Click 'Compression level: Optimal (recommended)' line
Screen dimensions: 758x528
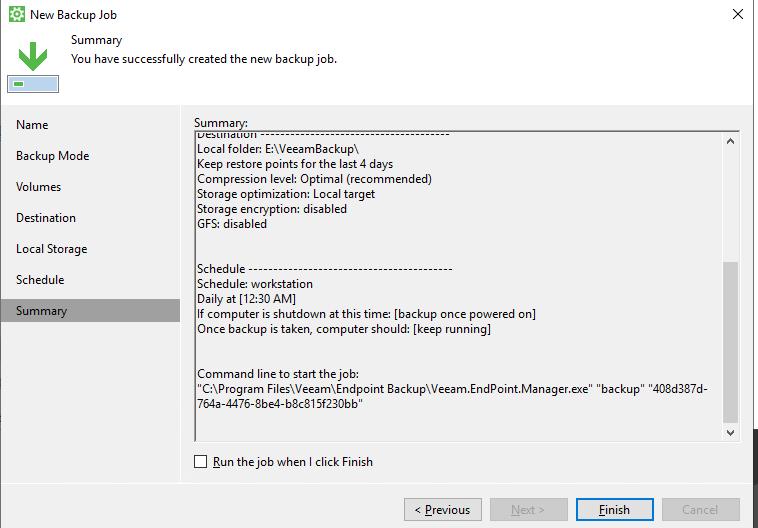click(314, 179)
